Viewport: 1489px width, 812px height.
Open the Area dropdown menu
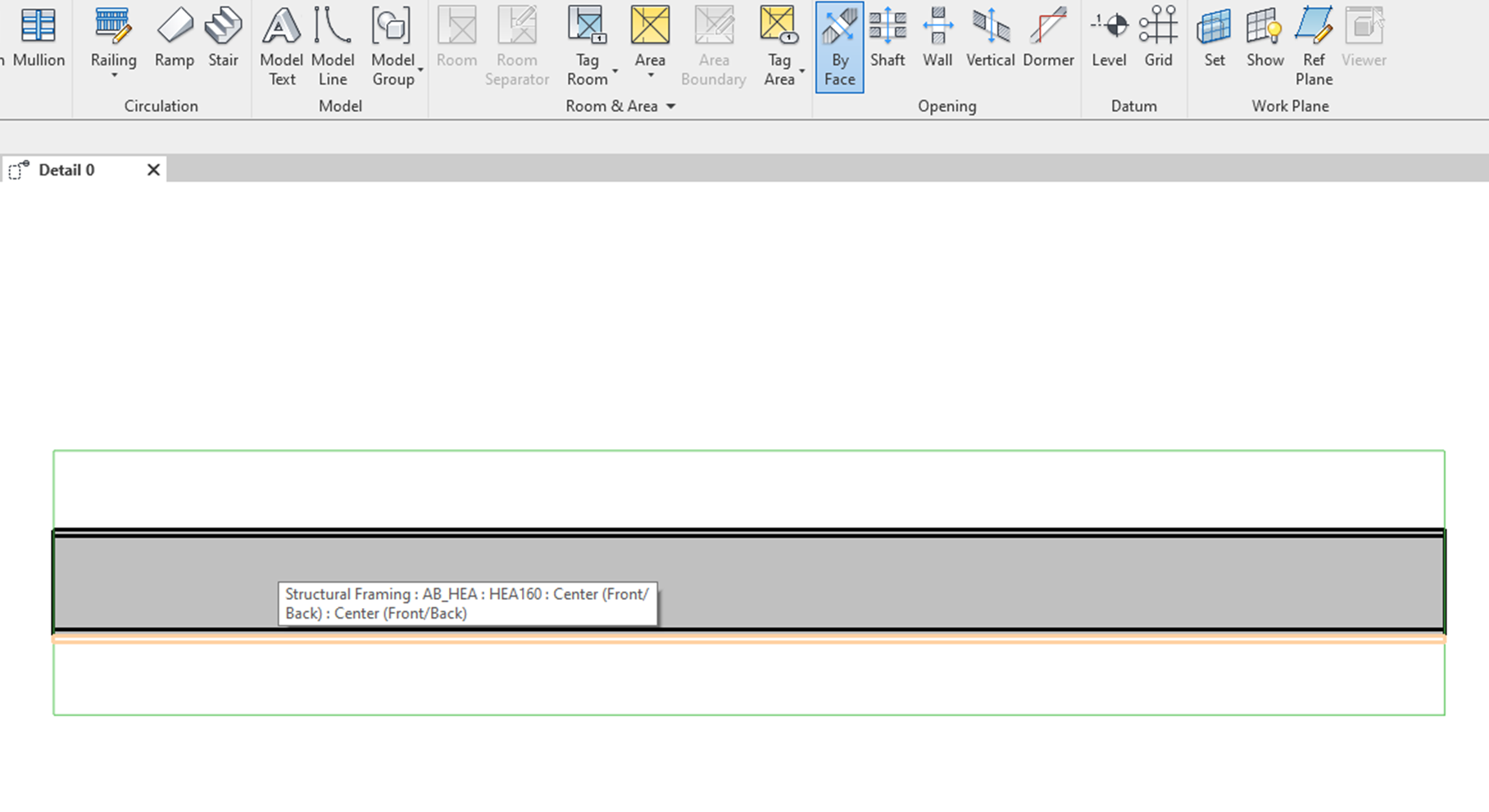[650, 74]
